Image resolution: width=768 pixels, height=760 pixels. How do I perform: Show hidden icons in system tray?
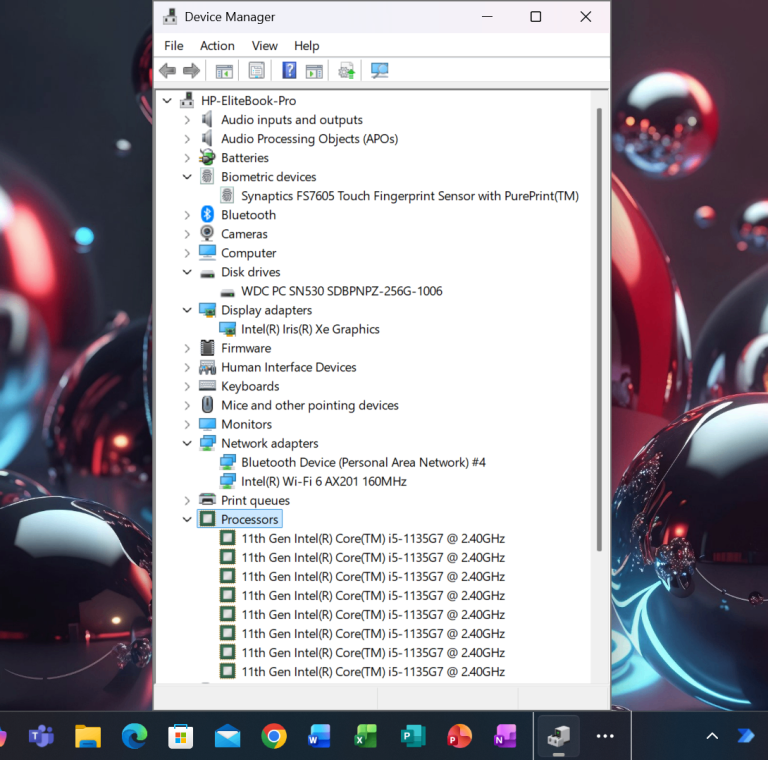coord(712,737)
